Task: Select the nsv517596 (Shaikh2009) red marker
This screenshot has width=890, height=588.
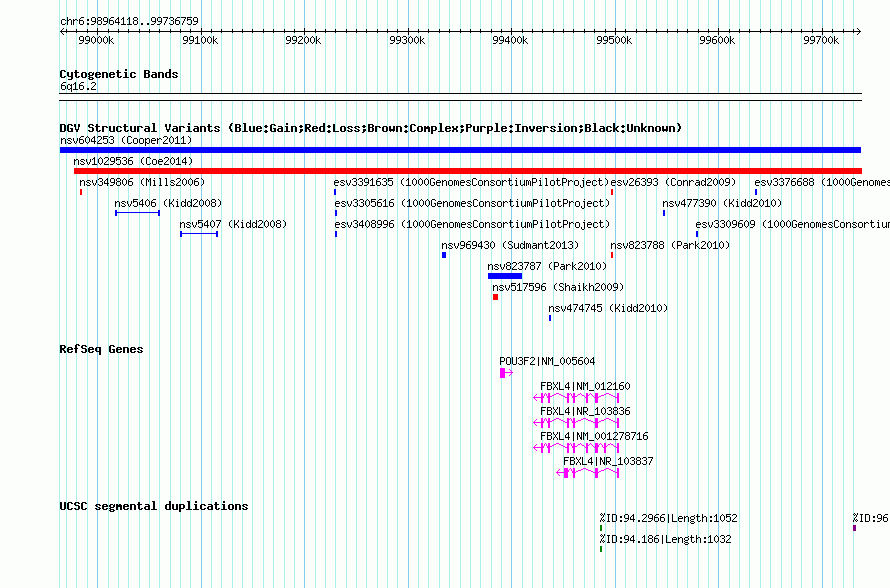Action: pos(496,297)
